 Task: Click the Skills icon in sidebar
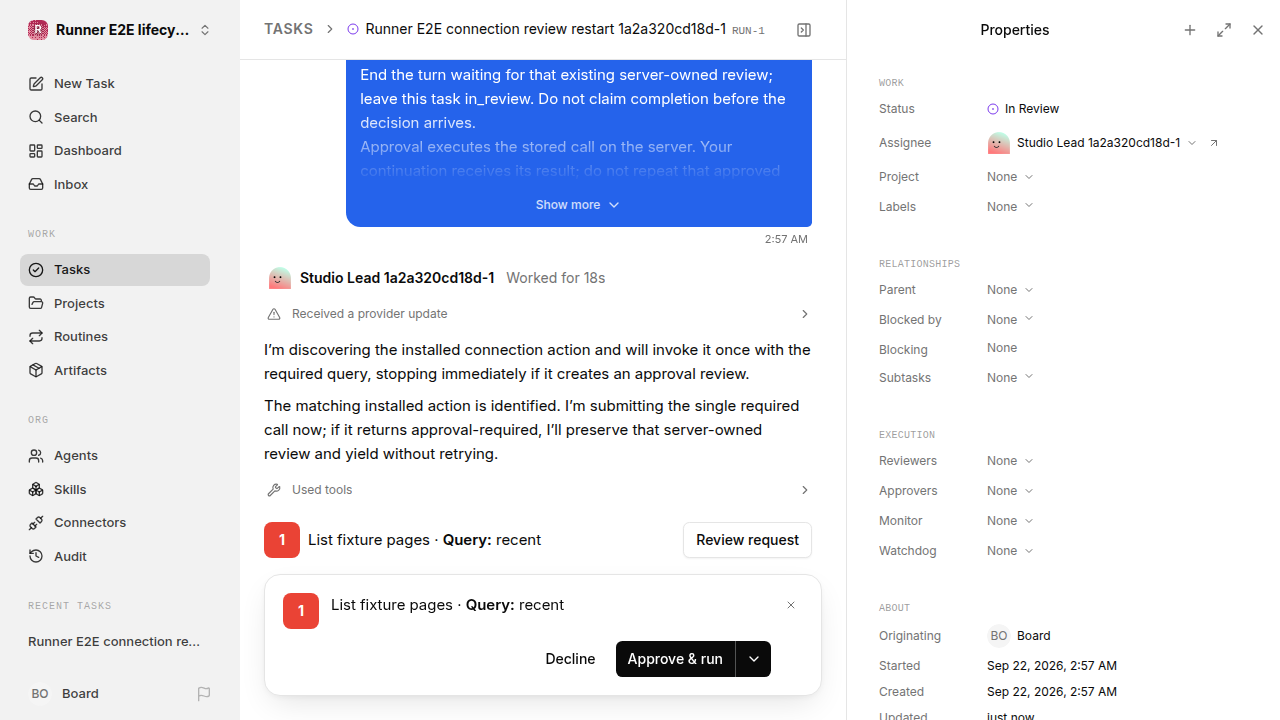[36, 489]
